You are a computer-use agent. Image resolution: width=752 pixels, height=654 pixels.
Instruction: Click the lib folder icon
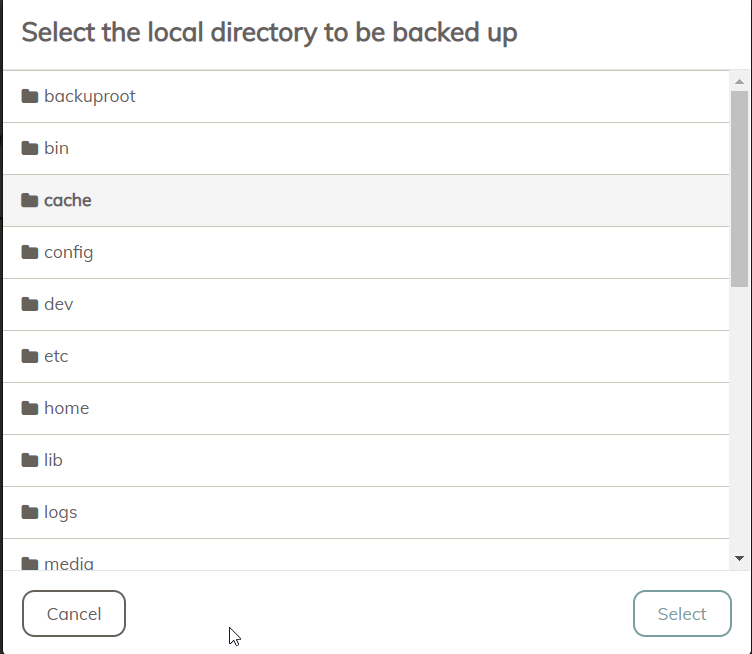click(x=30, y=460)
